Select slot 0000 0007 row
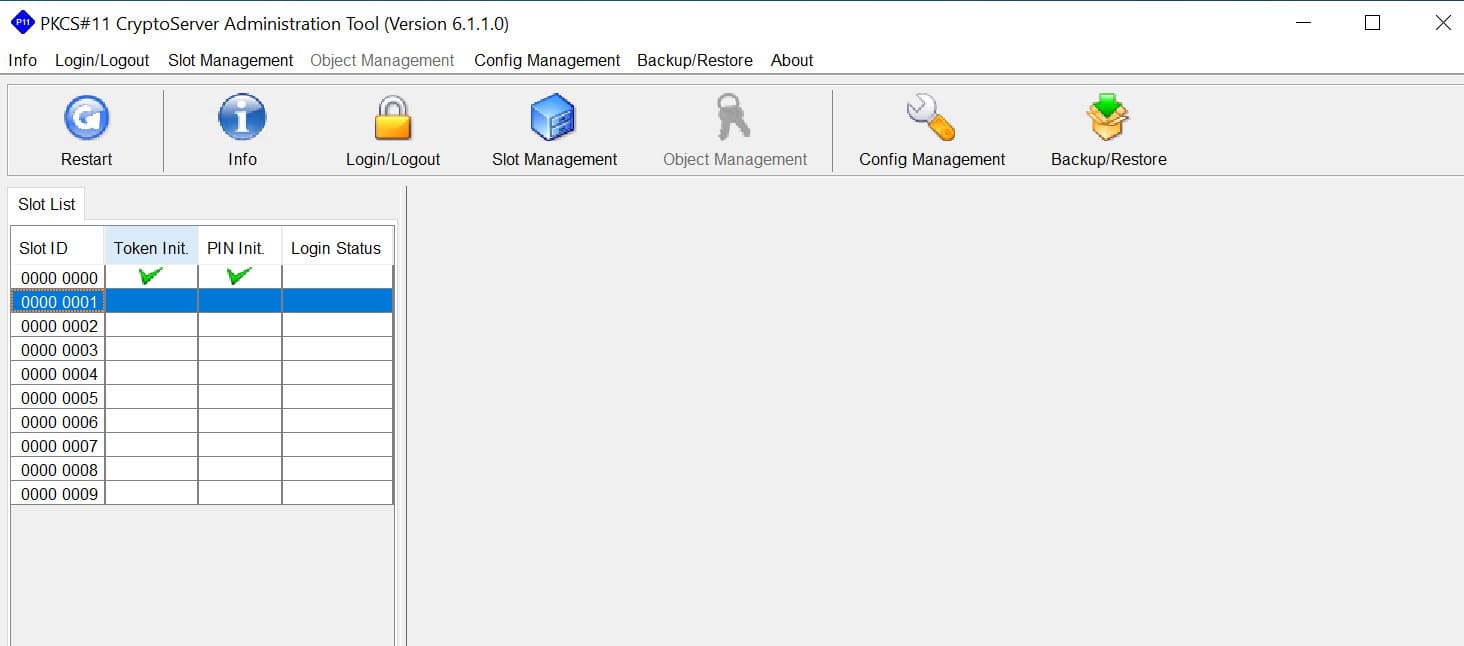This screenshot has height=646, width=1464. click(202, 445)
